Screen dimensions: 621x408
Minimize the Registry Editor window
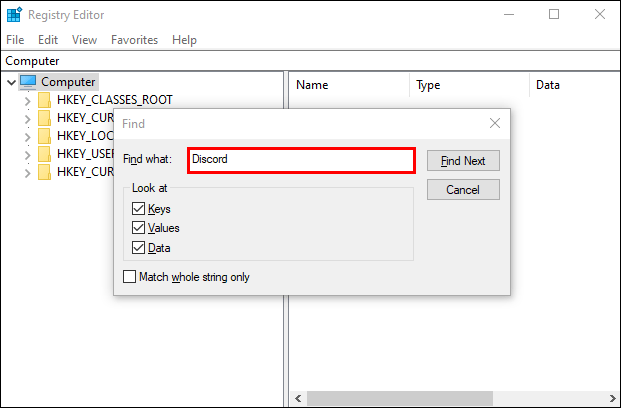pyautogui.click(x=509, y=14)
